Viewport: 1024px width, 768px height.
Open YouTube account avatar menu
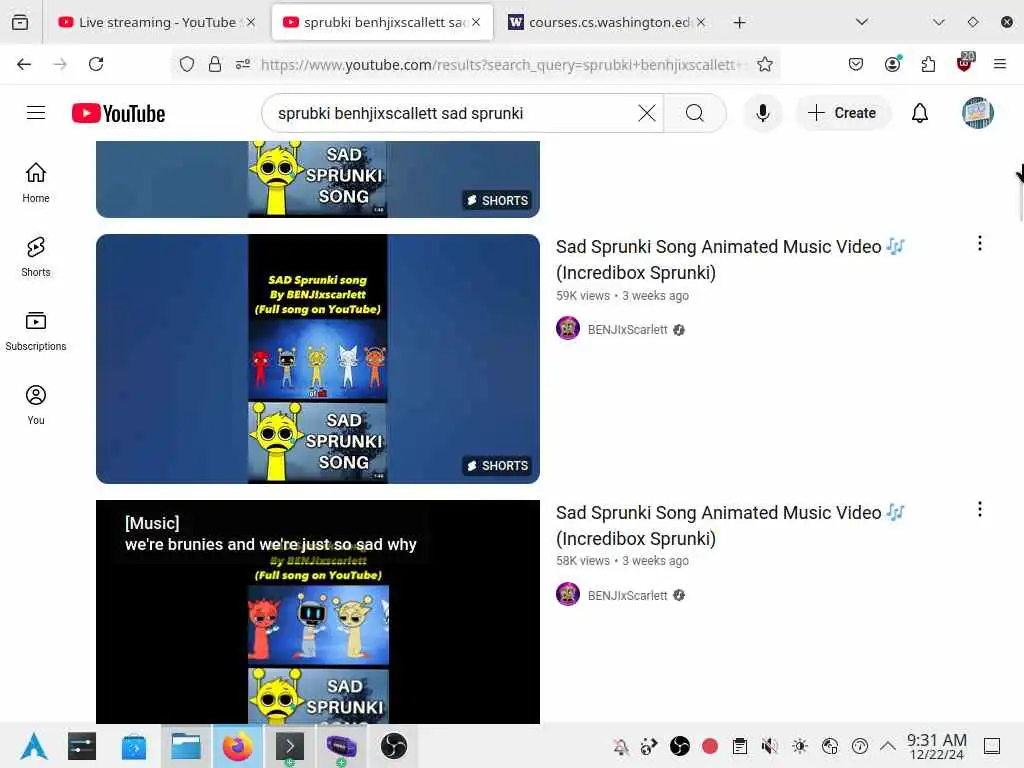tap(977, 113)
